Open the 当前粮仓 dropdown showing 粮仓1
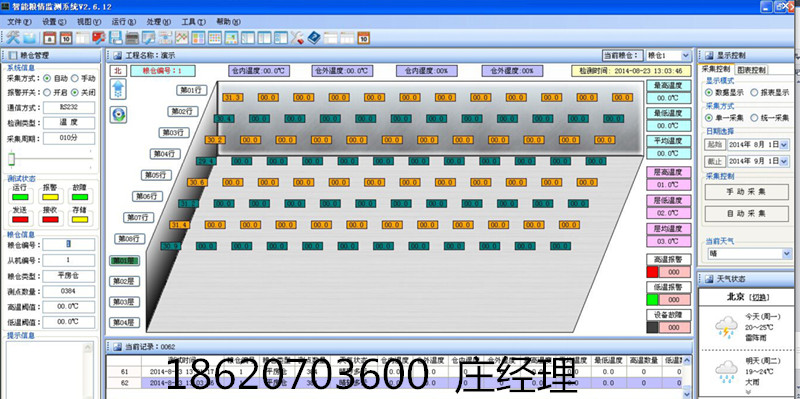Image resolution: width=800 pixels, height=399 pixels. tap(685, 56)
